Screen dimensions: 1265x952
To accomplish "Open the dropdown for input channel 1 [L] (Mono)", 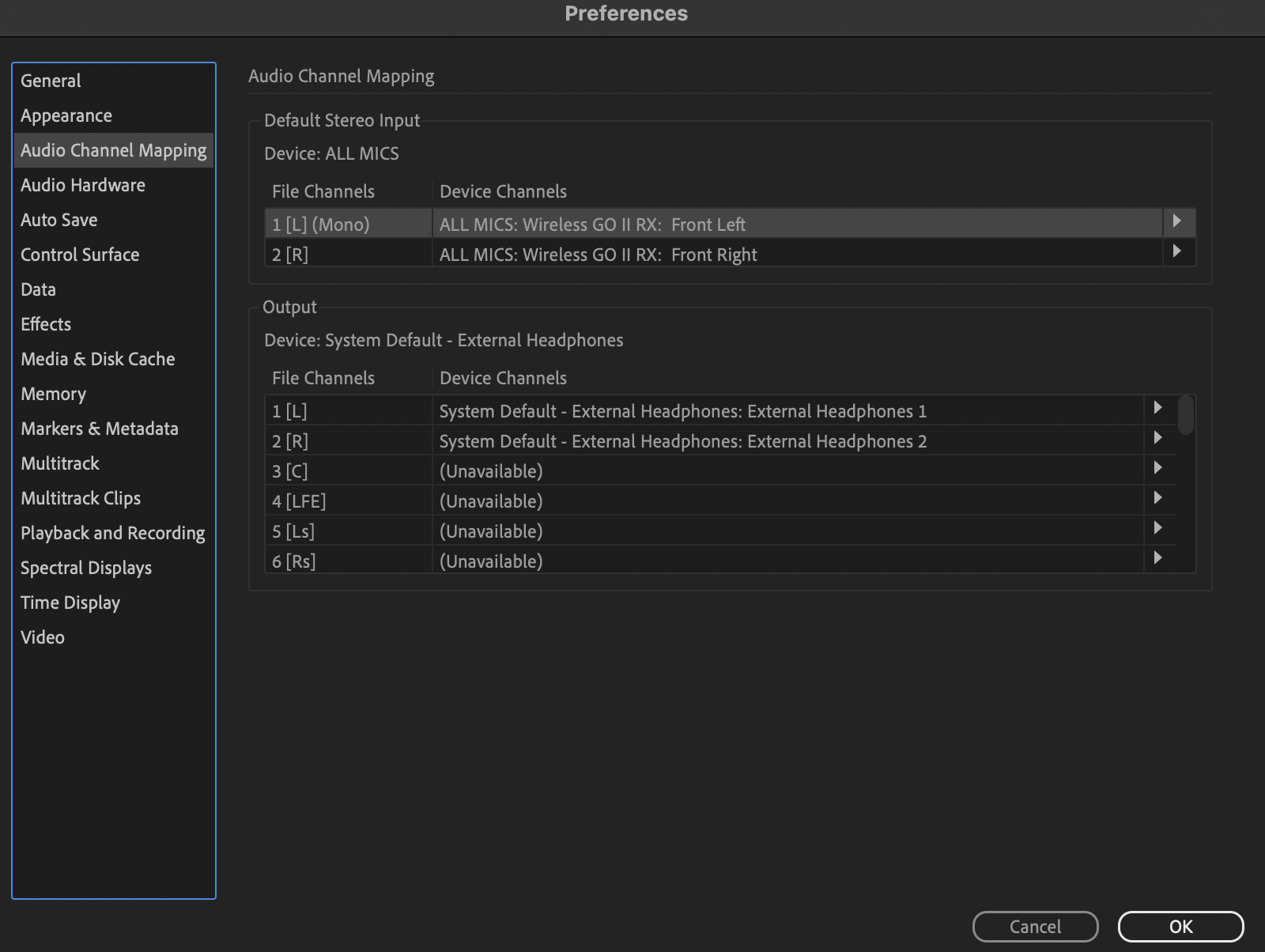I will click(x=1177, y=223).
